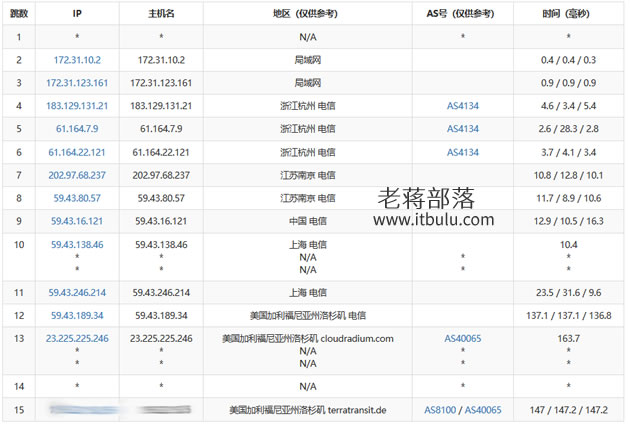Select hostname cell 59.43.16.121
This screenshot has height=426, width=630.
(x=161, y=221)
